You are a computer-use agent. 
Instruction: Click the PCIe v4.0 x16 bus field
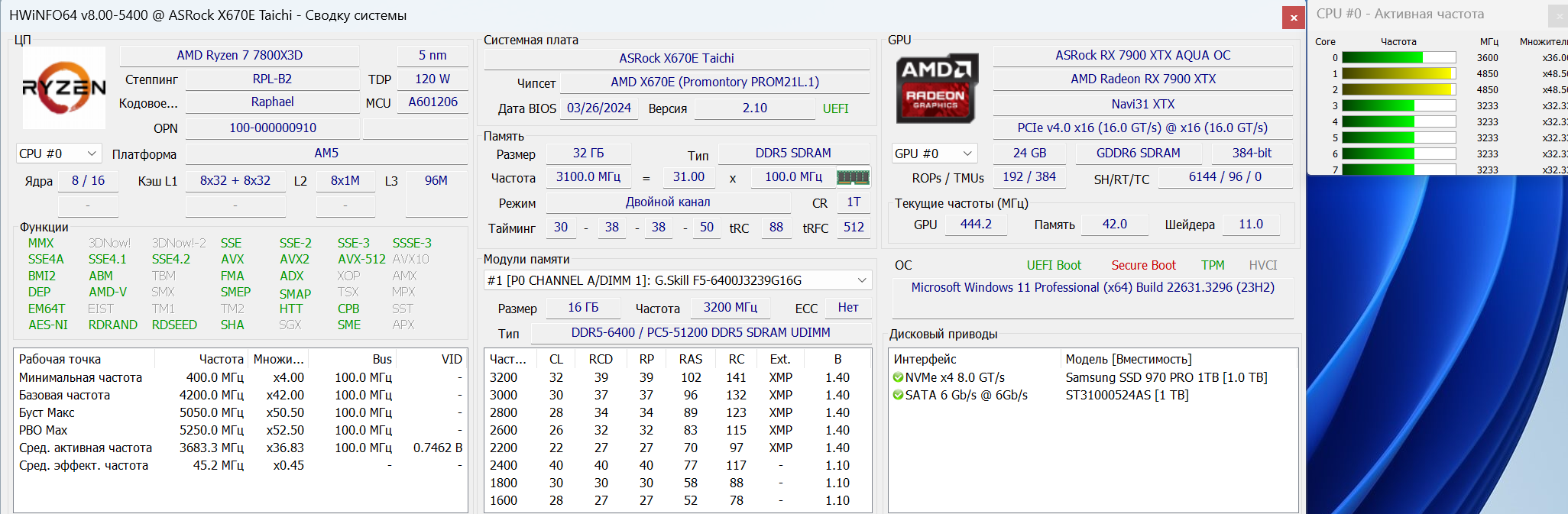click(1143, 128)
